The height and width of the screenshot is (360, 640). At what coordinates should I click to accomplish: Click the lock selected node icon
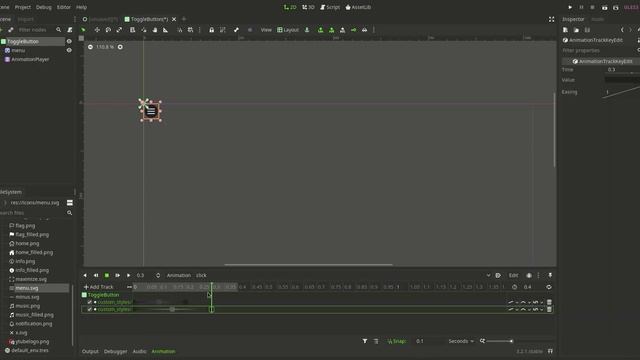click(x=211, y=30)
